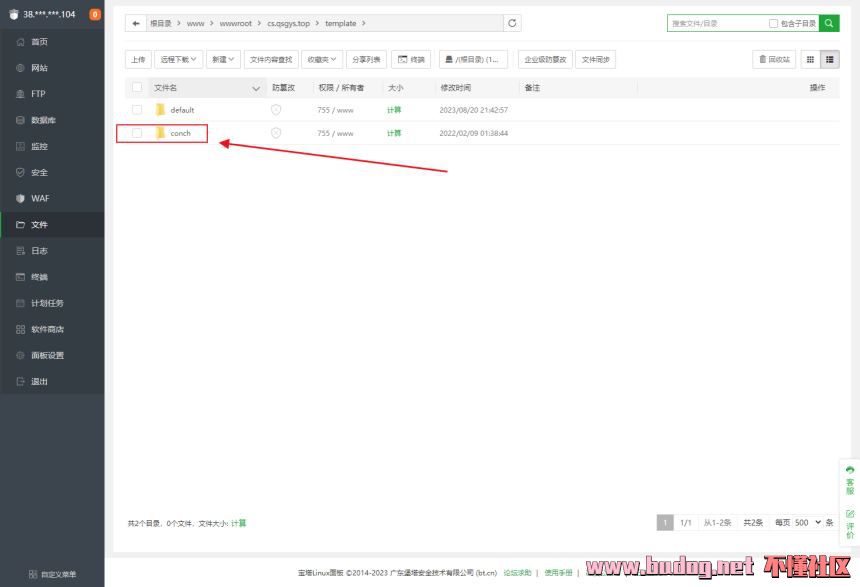The height and width of the screenshot is (587, 860).
Task: Refresh the file list
Action: pos(512,23)
